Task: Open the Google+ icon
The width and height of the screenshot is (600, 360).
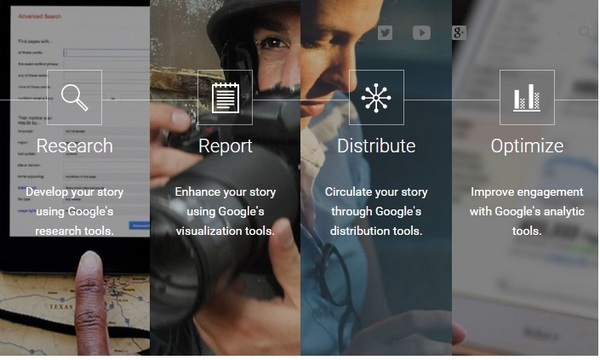Action: [459, 33]
